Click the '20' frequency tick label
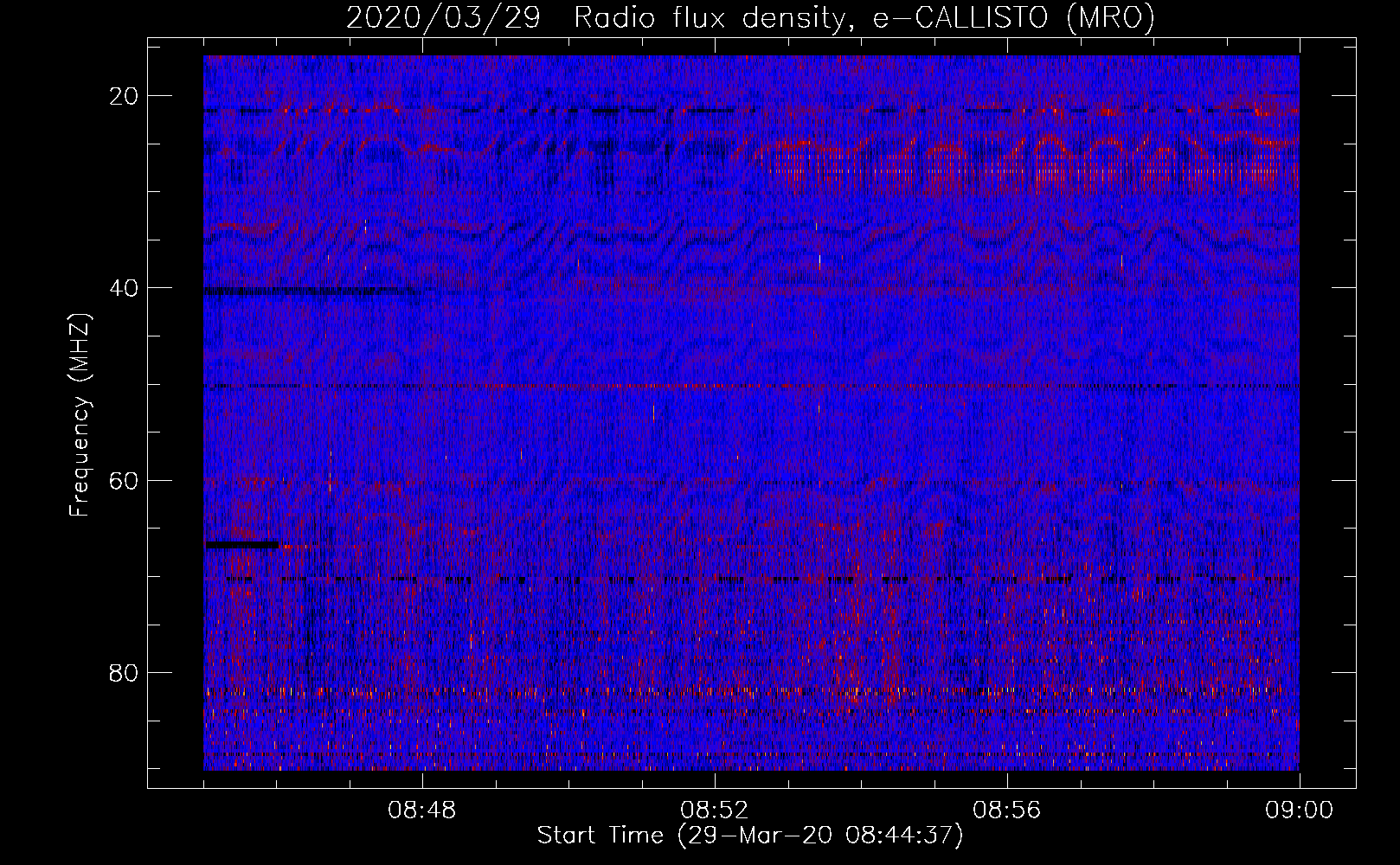The height and width of the screenshot is (865, 1400). point(124,96)
